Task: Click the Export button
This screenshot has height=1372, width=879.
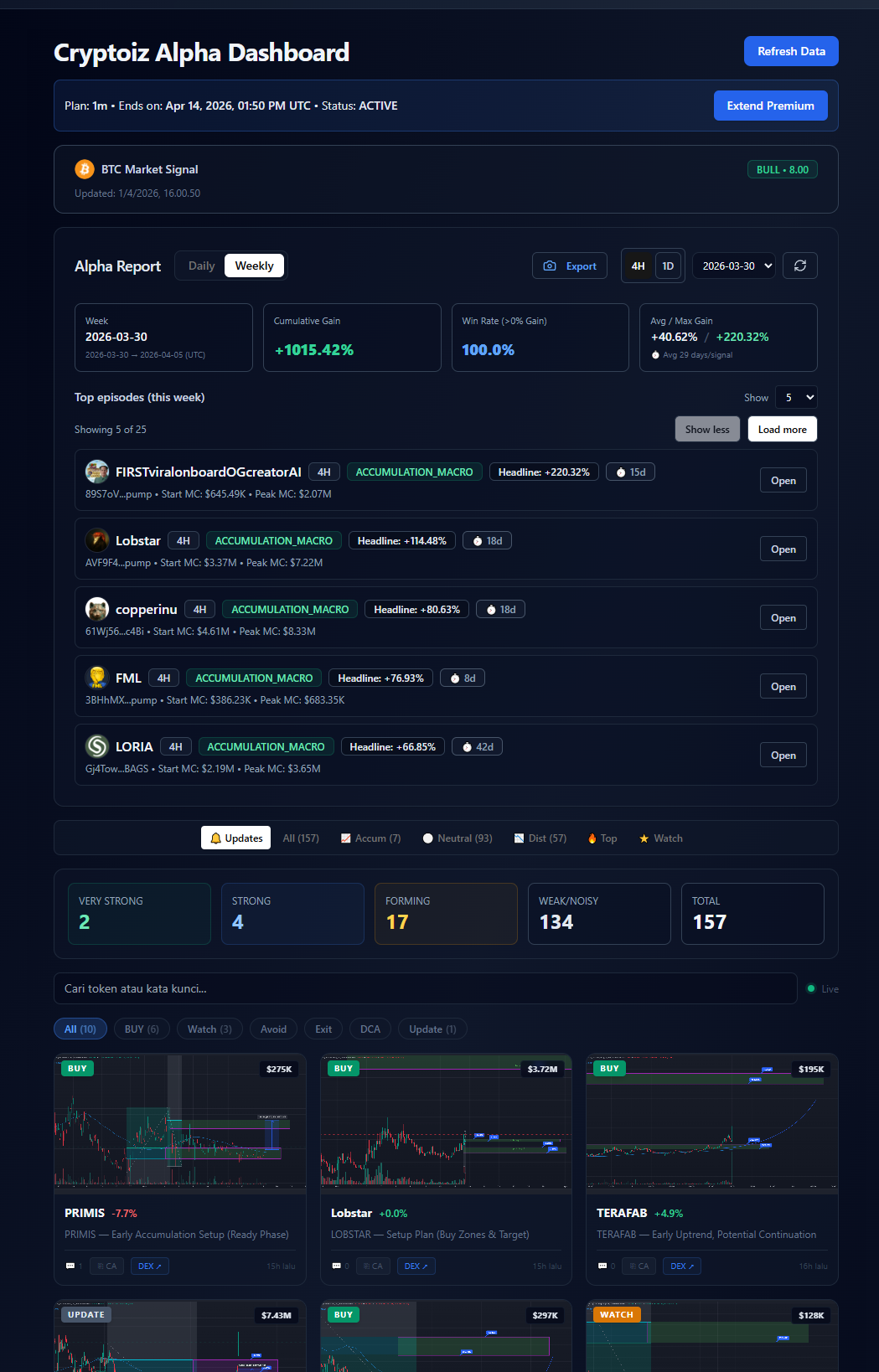Action: click(570, 266)
